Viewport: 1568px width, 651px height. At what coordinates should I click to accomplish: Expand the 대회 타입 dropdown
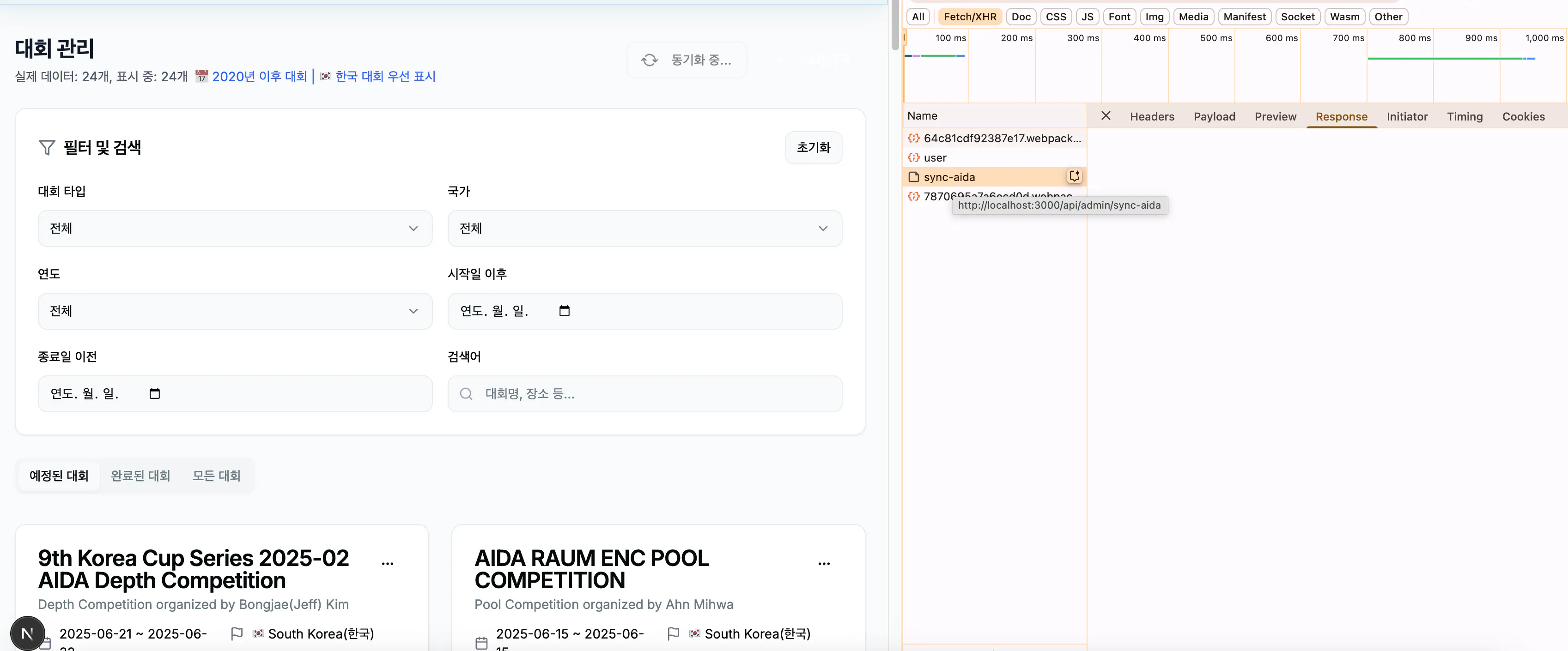point(235,228)
